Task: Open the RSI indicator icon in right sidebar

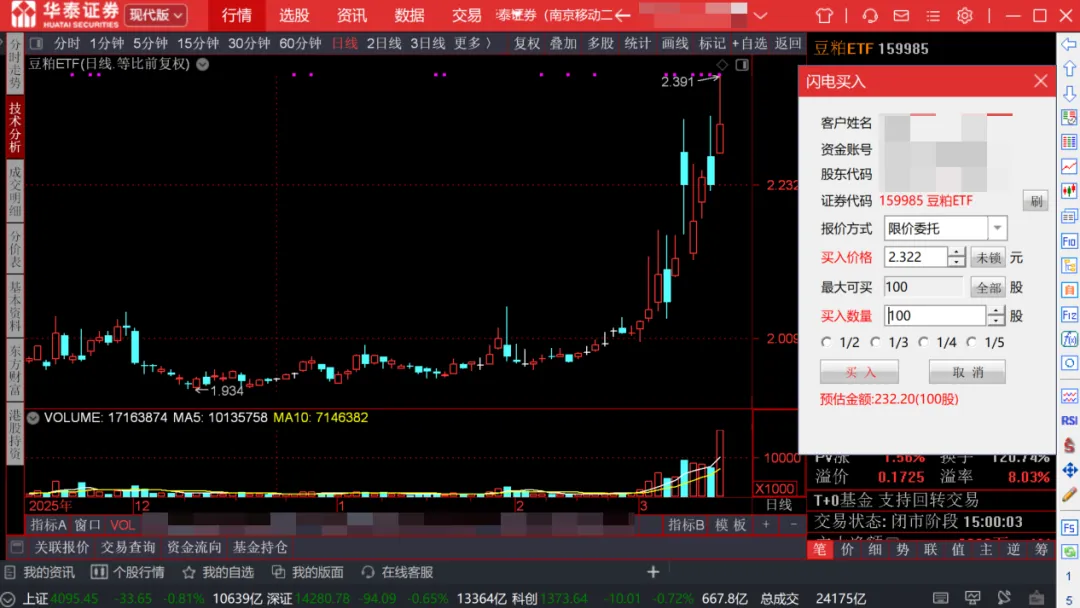Action: [1069, 421]
